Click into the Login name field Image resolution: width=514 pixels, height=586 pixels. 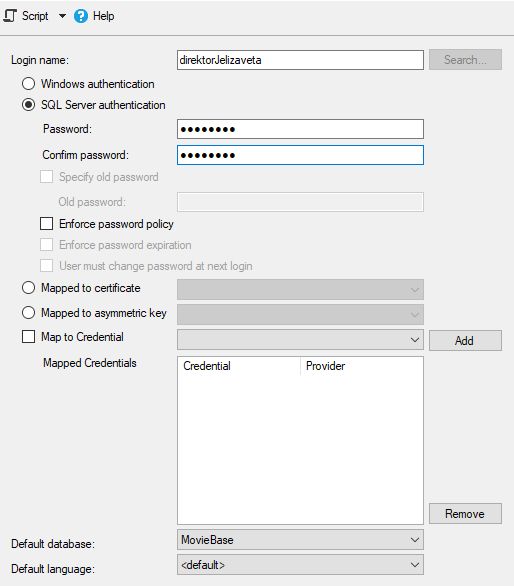(x=300, y=60)
